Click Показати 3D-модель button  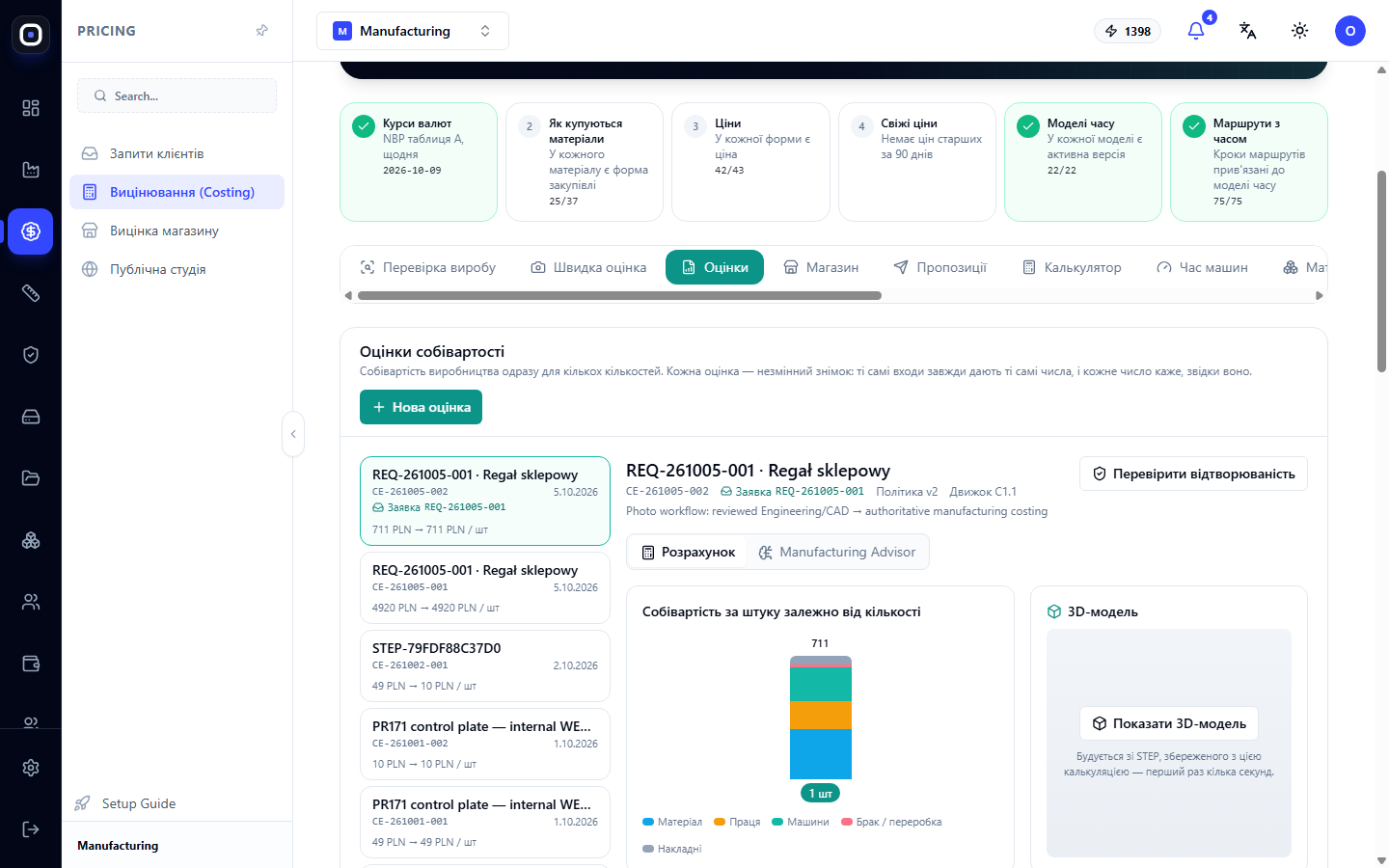tap(1169, 723)
